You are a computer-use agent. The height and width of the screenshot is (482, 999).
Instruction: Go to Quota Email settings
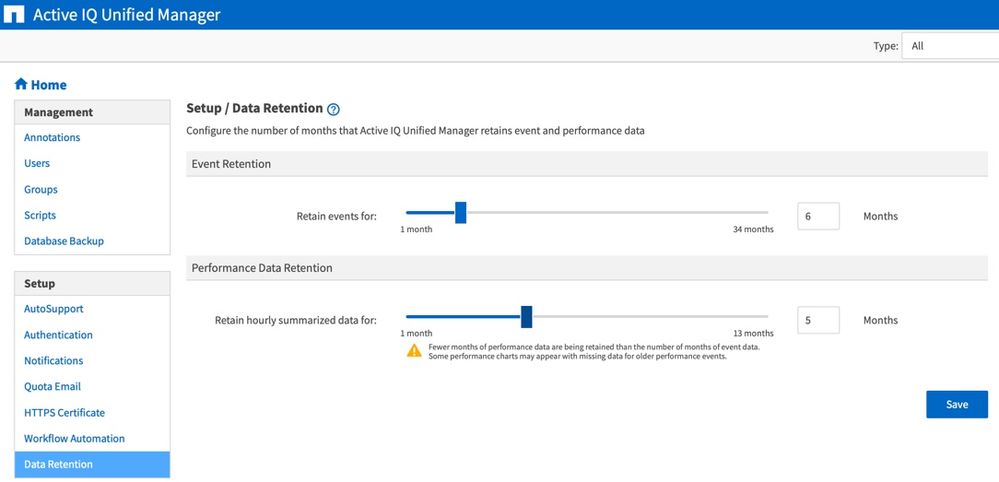click(x=52, y=387)
